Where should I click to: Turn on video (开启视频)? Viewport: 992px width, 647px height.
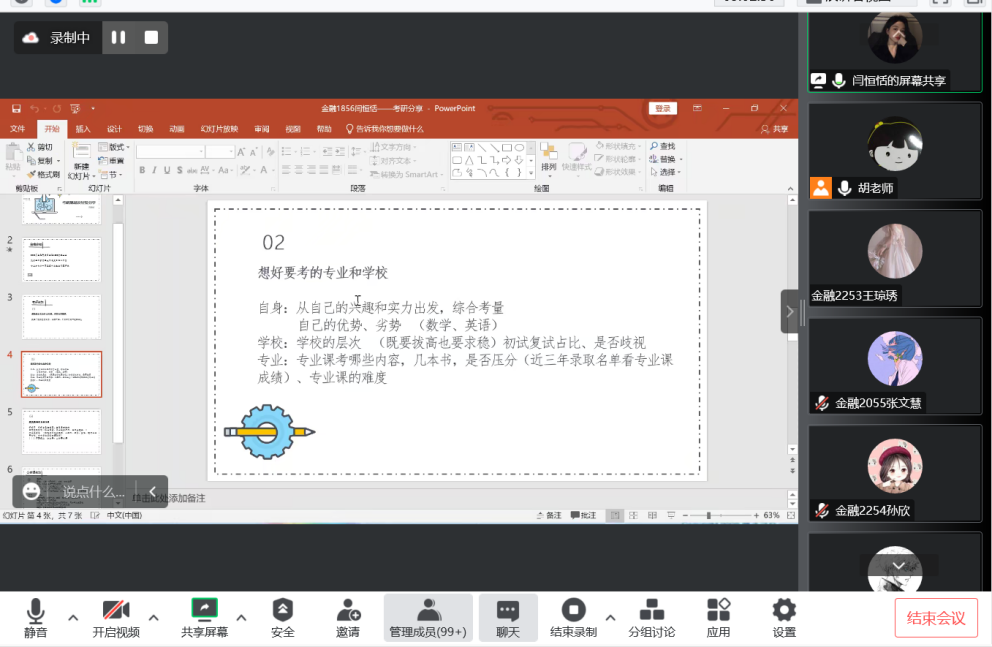(x=116, y=610)
